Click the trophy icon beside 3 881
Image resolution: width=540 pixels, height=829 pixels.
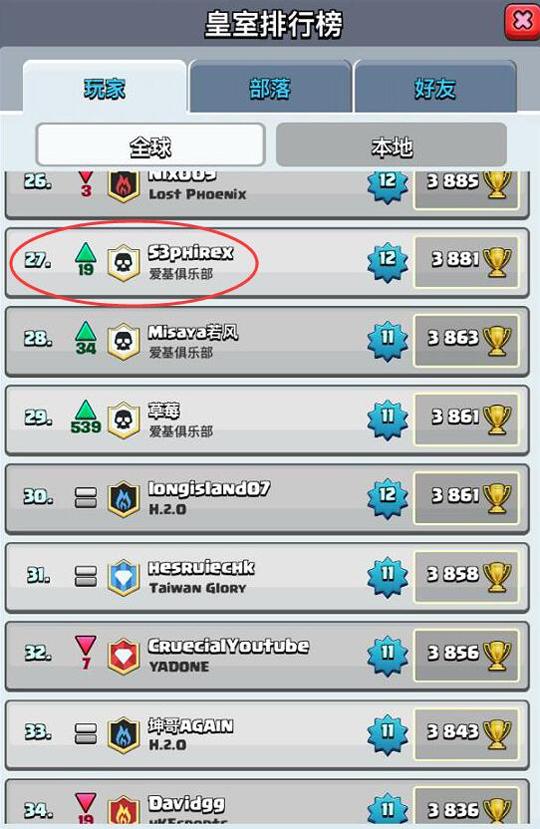coord(497,262)
